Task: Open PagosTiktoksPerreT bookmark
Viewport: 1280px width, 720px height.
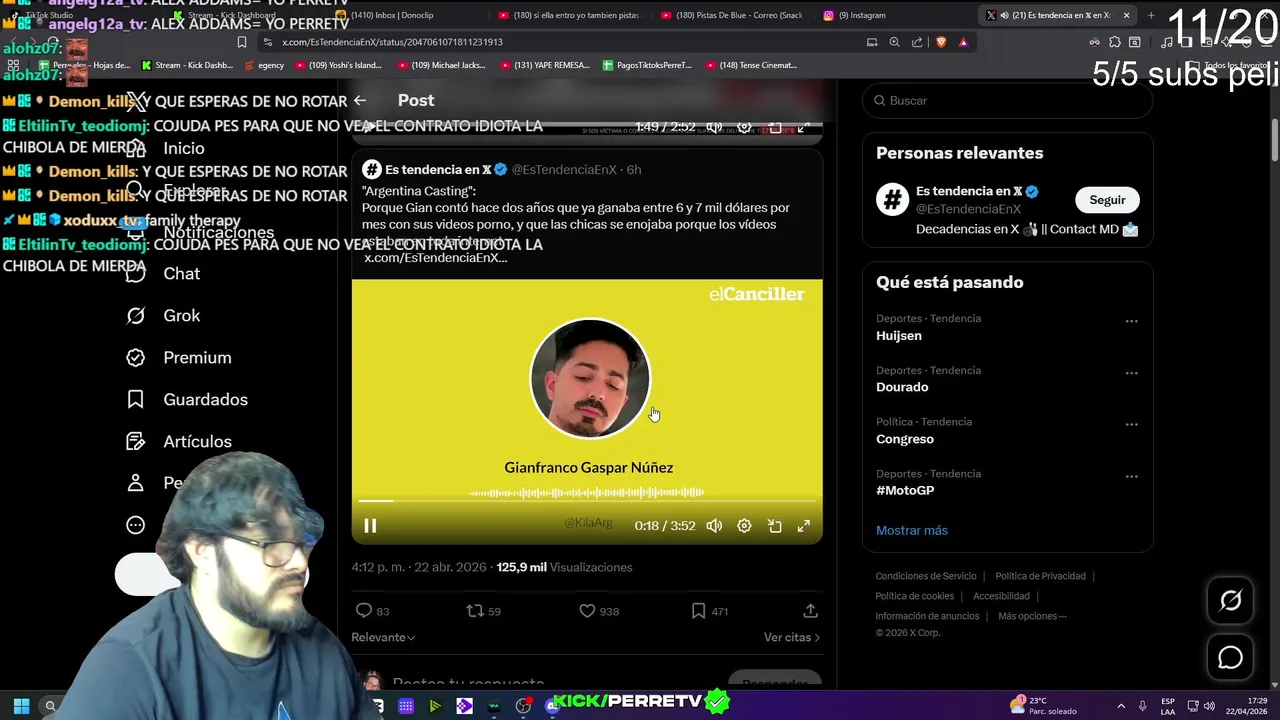Action: (647, 65)
